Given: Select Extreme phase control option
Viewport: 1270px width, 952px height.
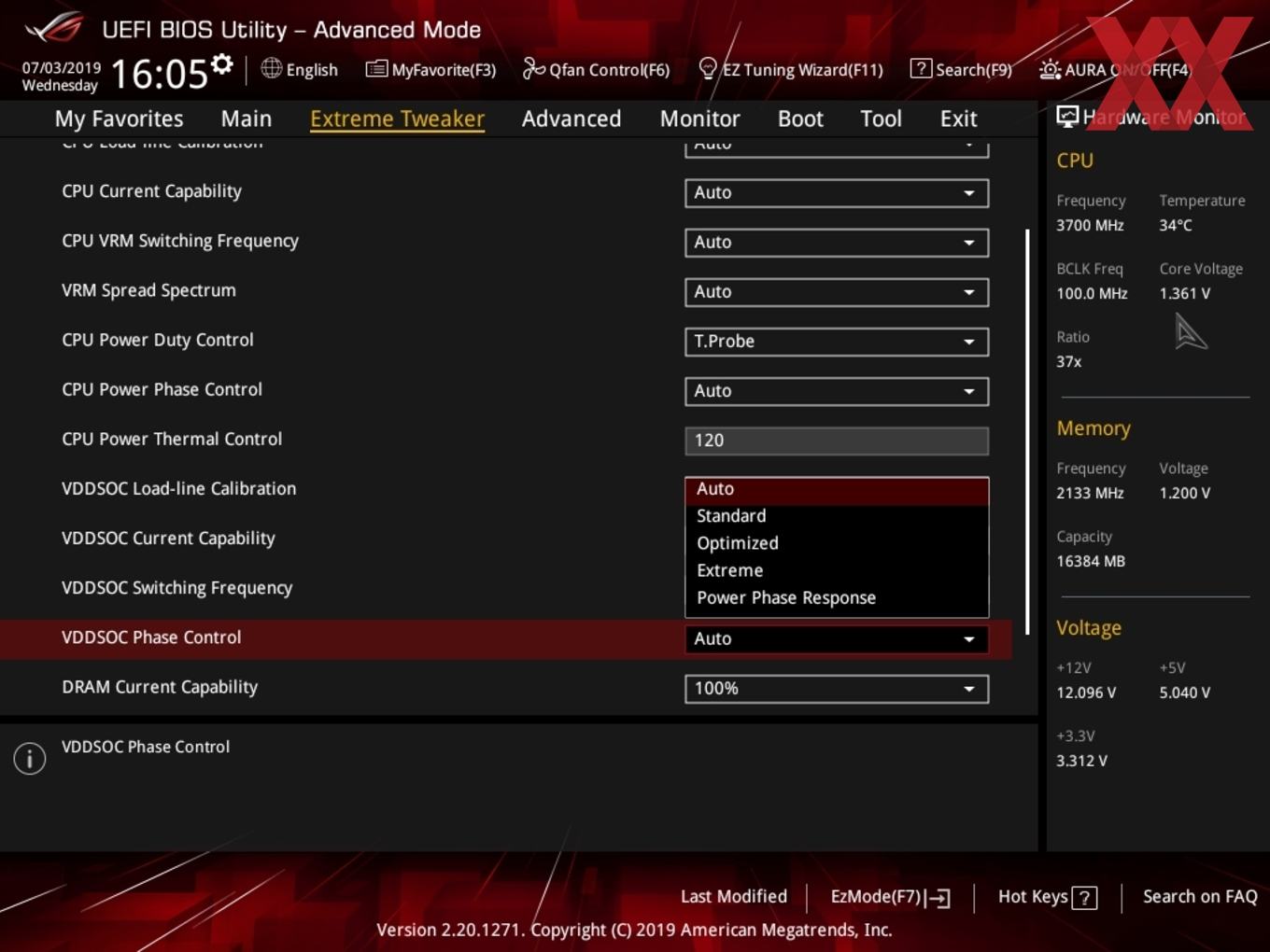Looking at the screenshot, I should click(837, 570).
